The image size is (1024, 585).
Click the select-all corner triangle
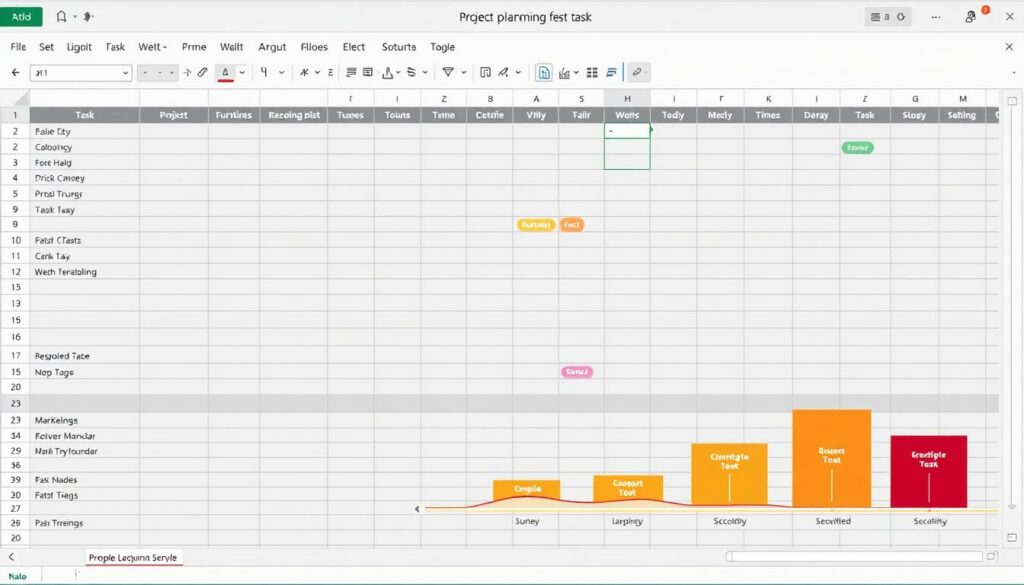click(x=20, y=99)
